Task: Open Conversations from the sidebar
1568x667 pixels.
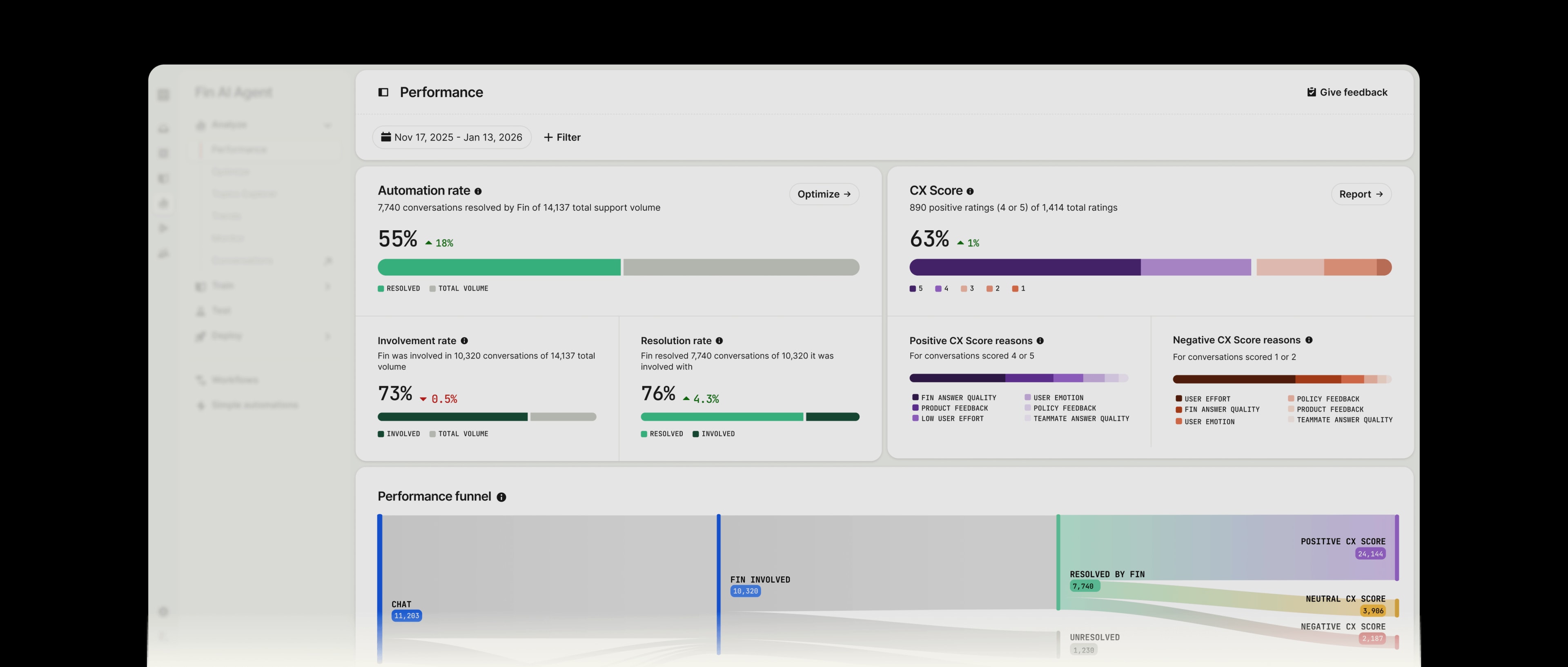Action: point(242,260)
